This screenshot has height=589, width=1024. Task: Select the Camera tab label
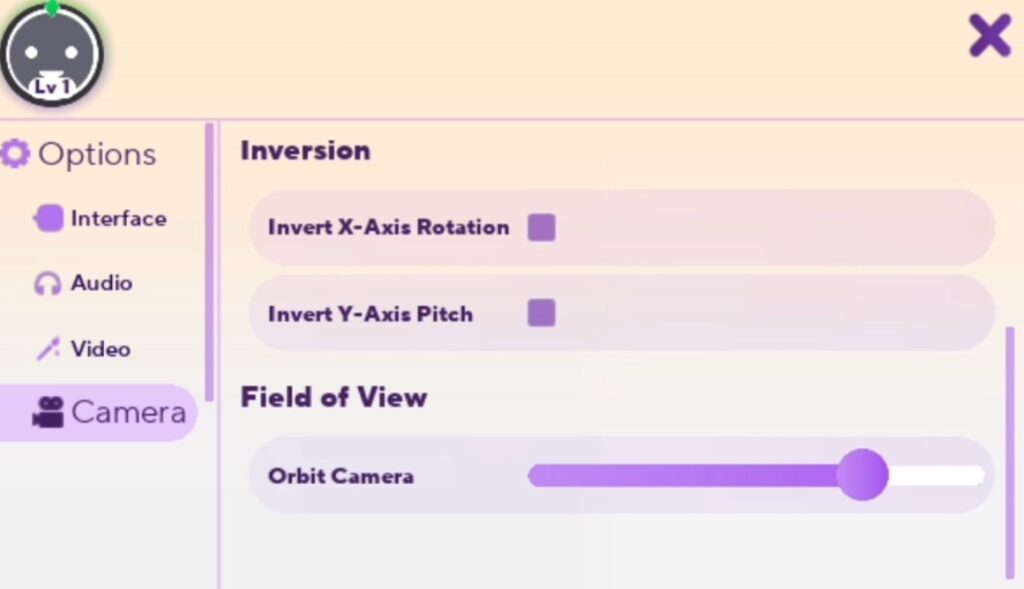128,412
